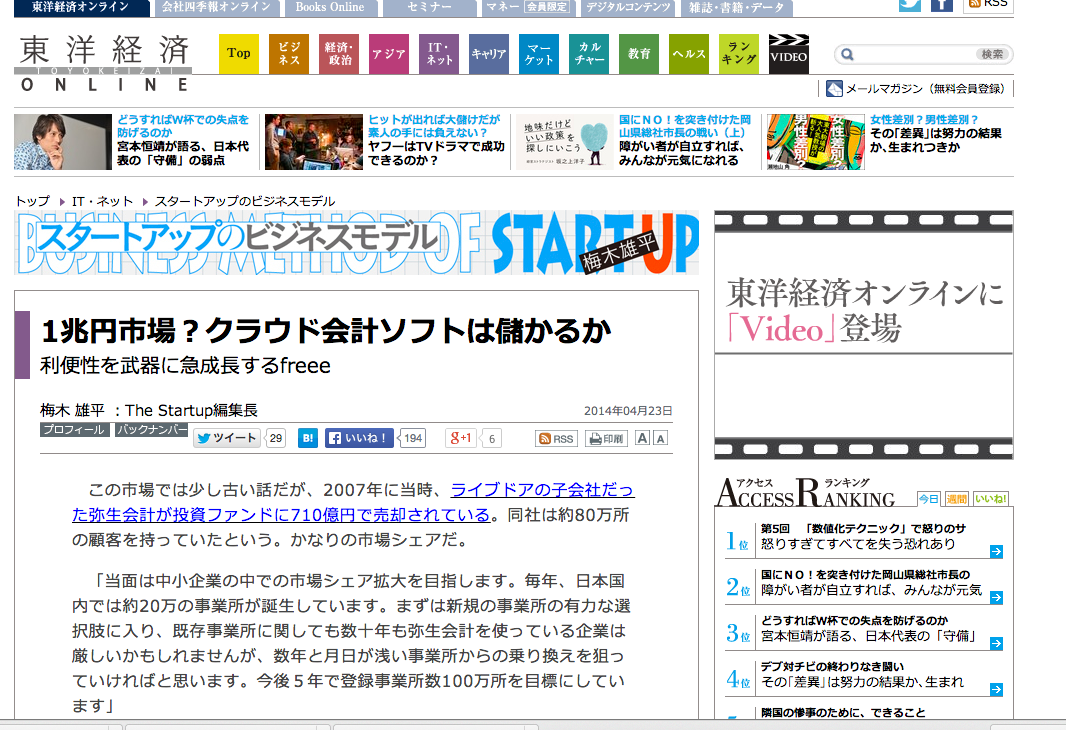Screen dimensions: 1066x730
Task: Print the article using 印刷 button
Action: coord(606,439)
